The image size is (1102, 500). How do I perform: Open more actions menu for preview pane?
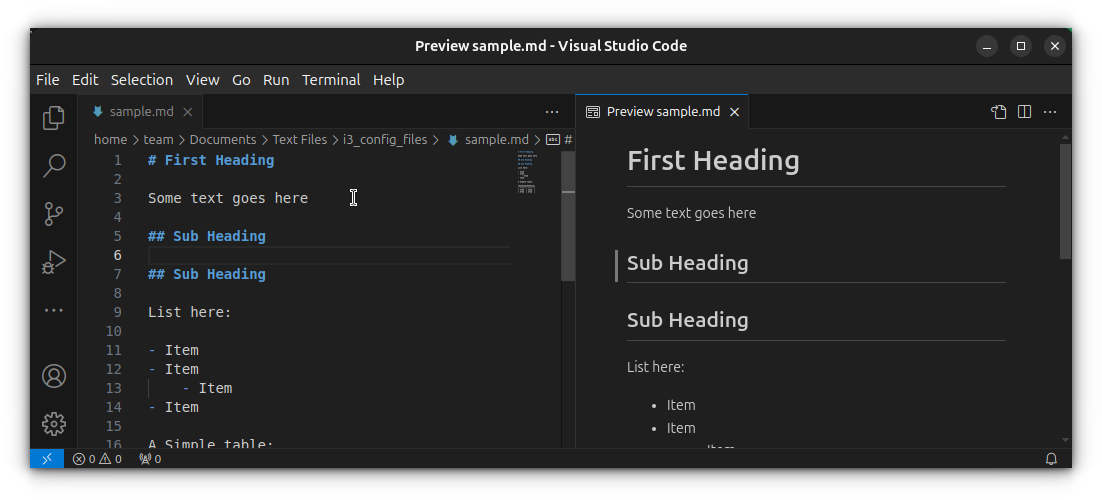[1050, 112]
